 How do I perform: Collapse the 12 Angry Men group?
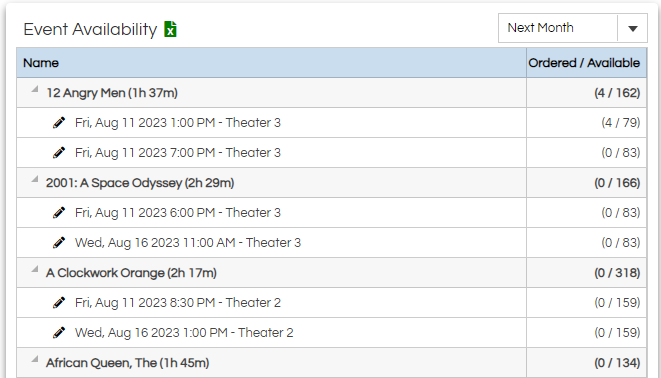[35, 89]
